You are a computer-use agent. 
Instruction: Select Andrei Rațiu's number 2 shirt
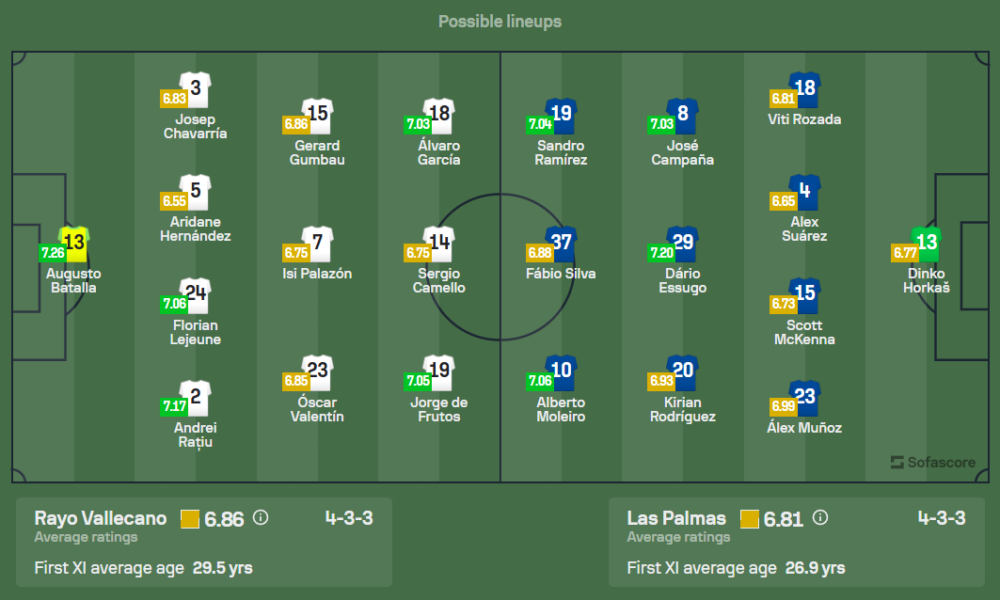point(195,397)
